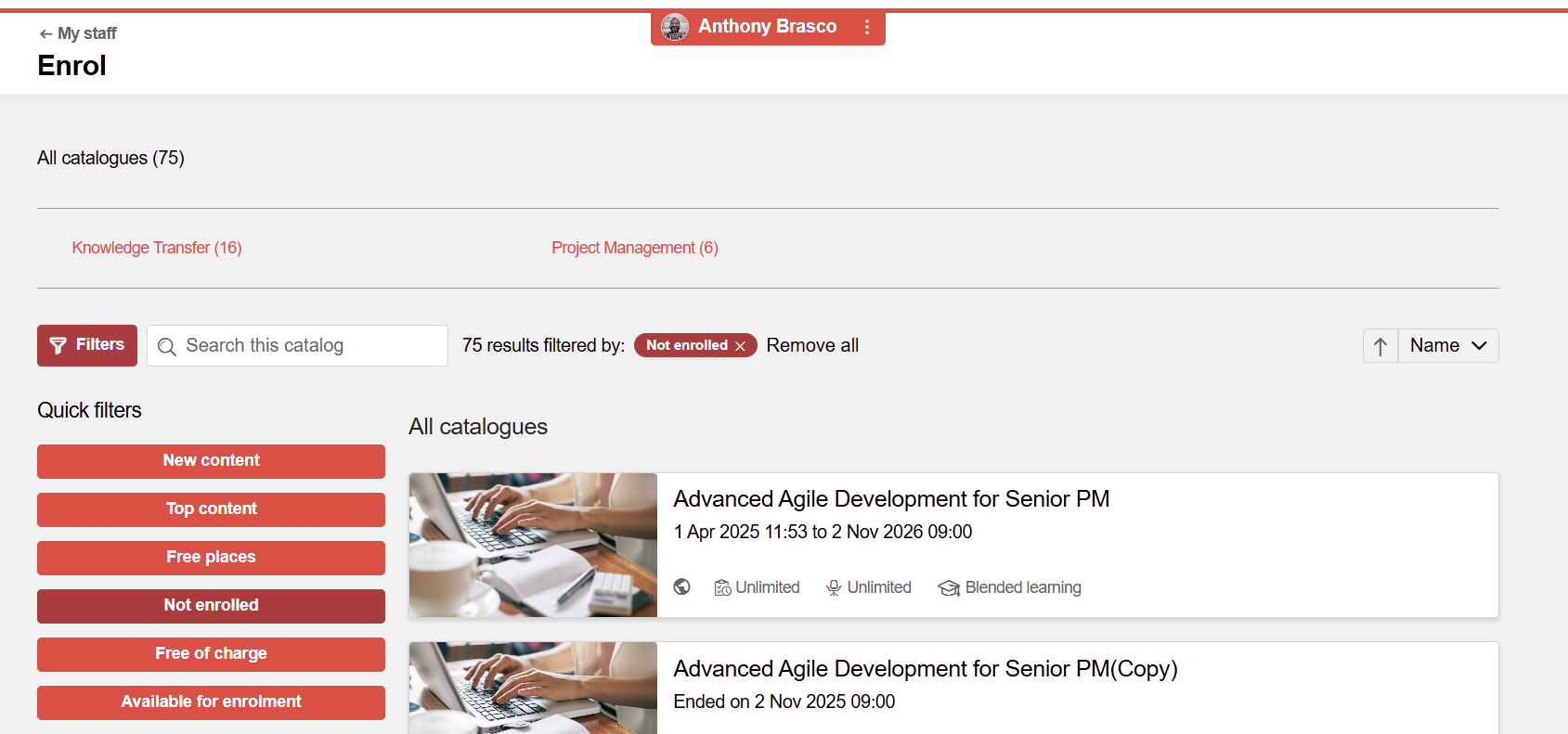Open the Project Management catalogue
The width and height of the screenshot is (1568, 734).
point(635,248)
